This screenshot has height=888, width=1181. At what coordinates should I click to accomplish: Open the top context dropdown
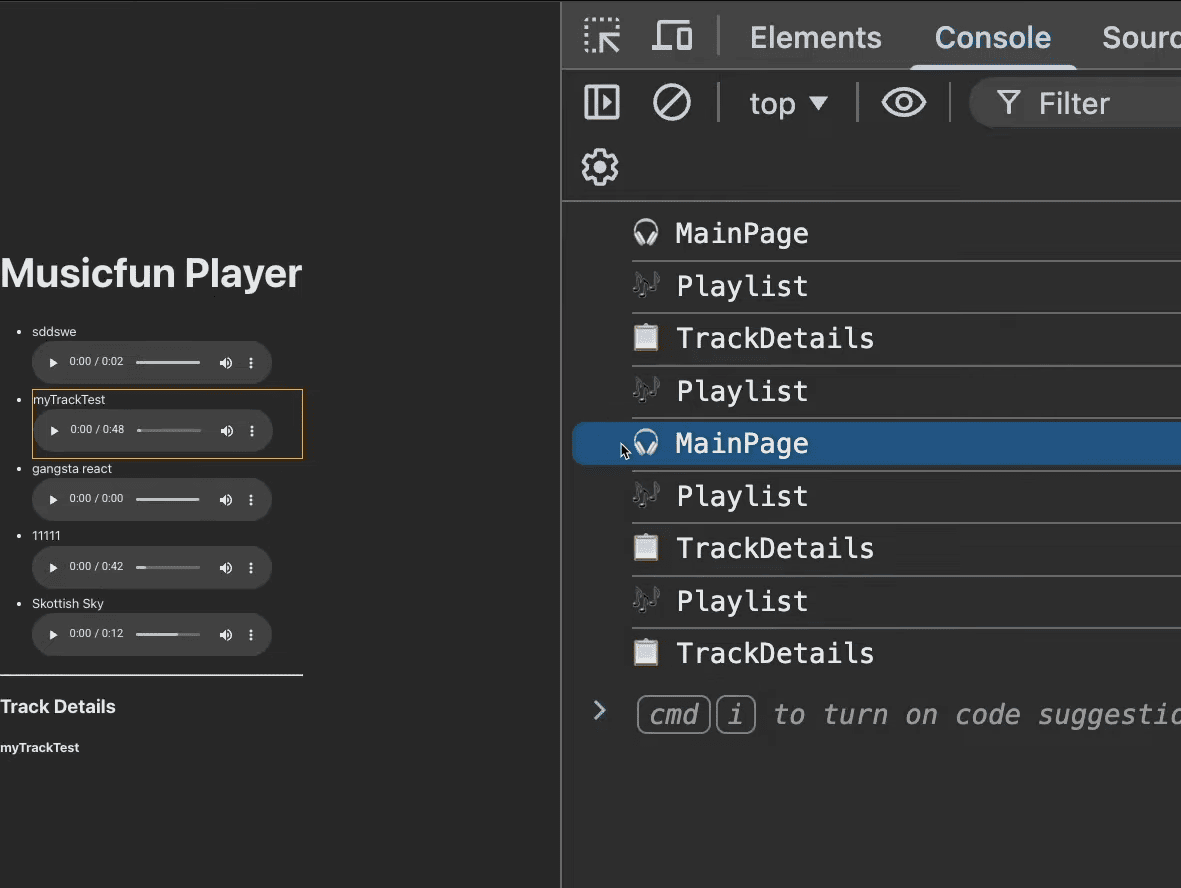(x=788, y=103)
